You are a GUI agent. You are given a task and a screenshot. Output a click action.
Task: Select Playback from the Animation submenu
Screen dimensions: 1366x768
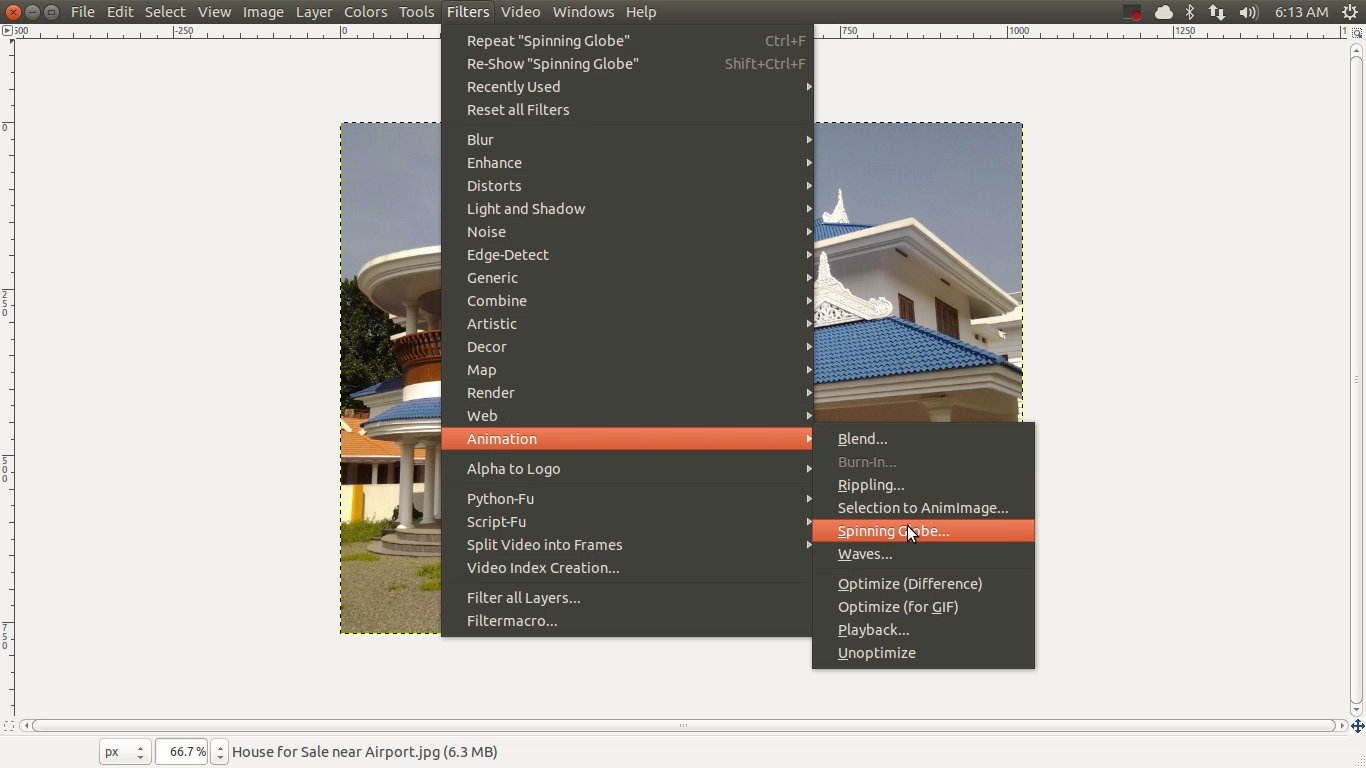pos(873,630)
